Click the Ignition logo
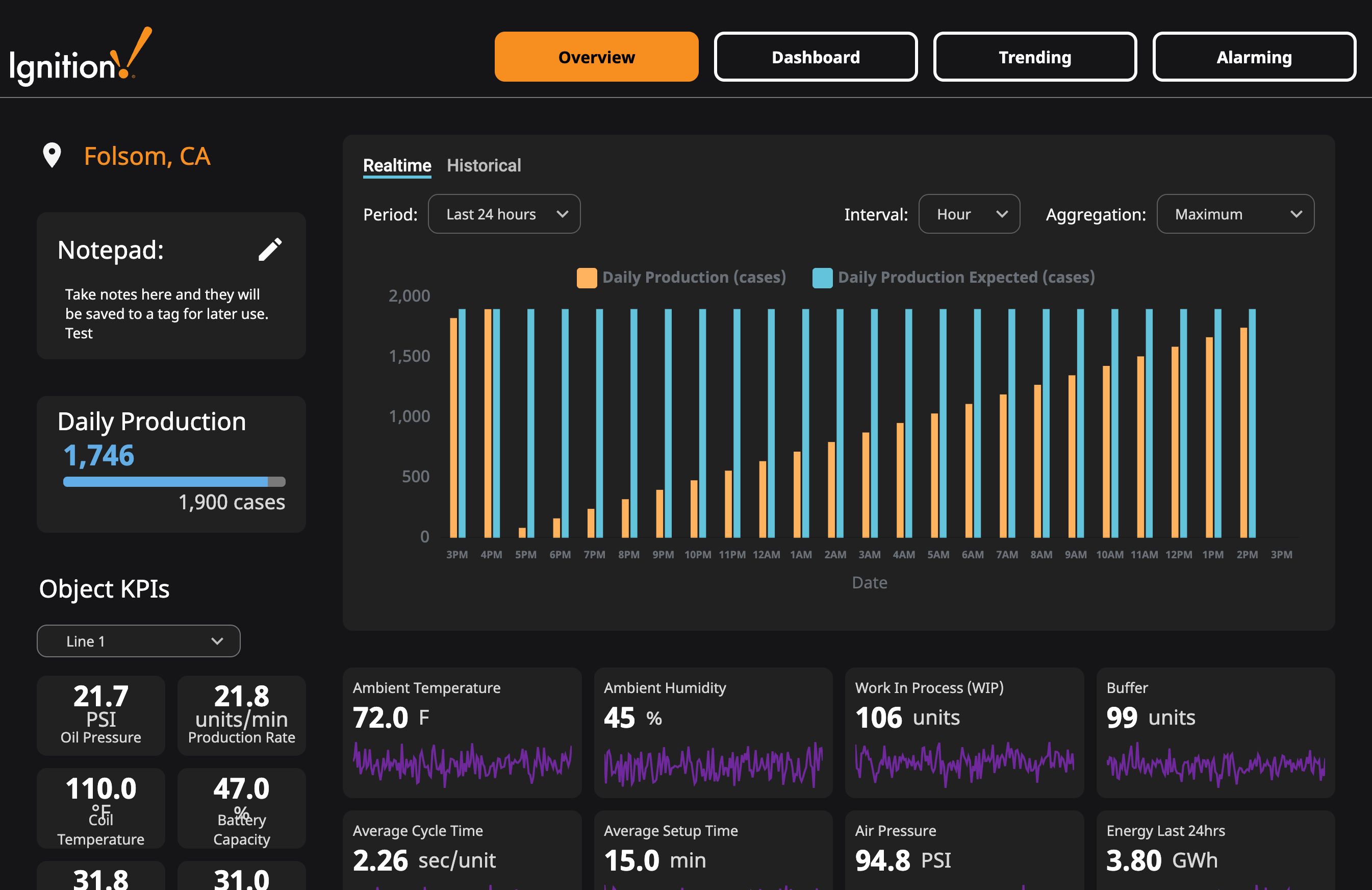 point(81,56)
